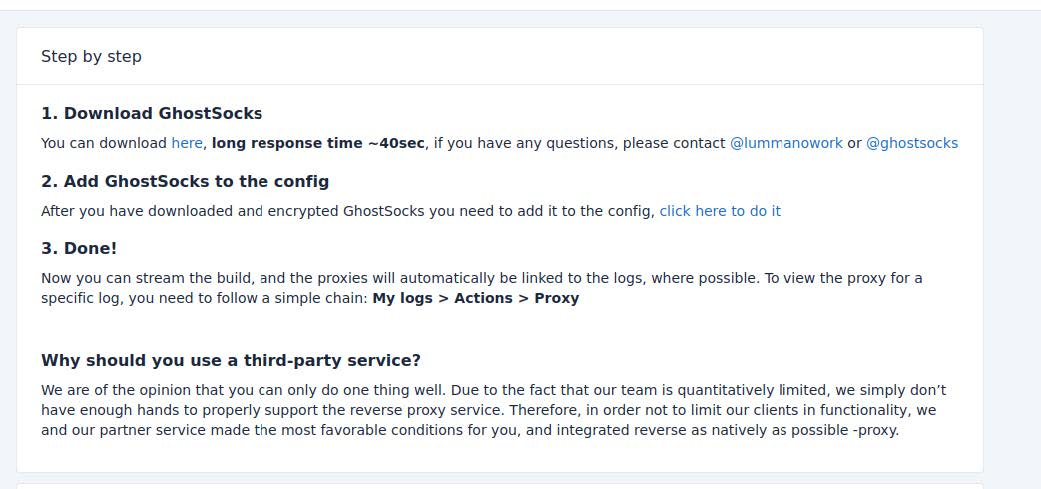1041x489 pixels.
Task: Follow the "click here to do it" link
Action: [720, 211]
